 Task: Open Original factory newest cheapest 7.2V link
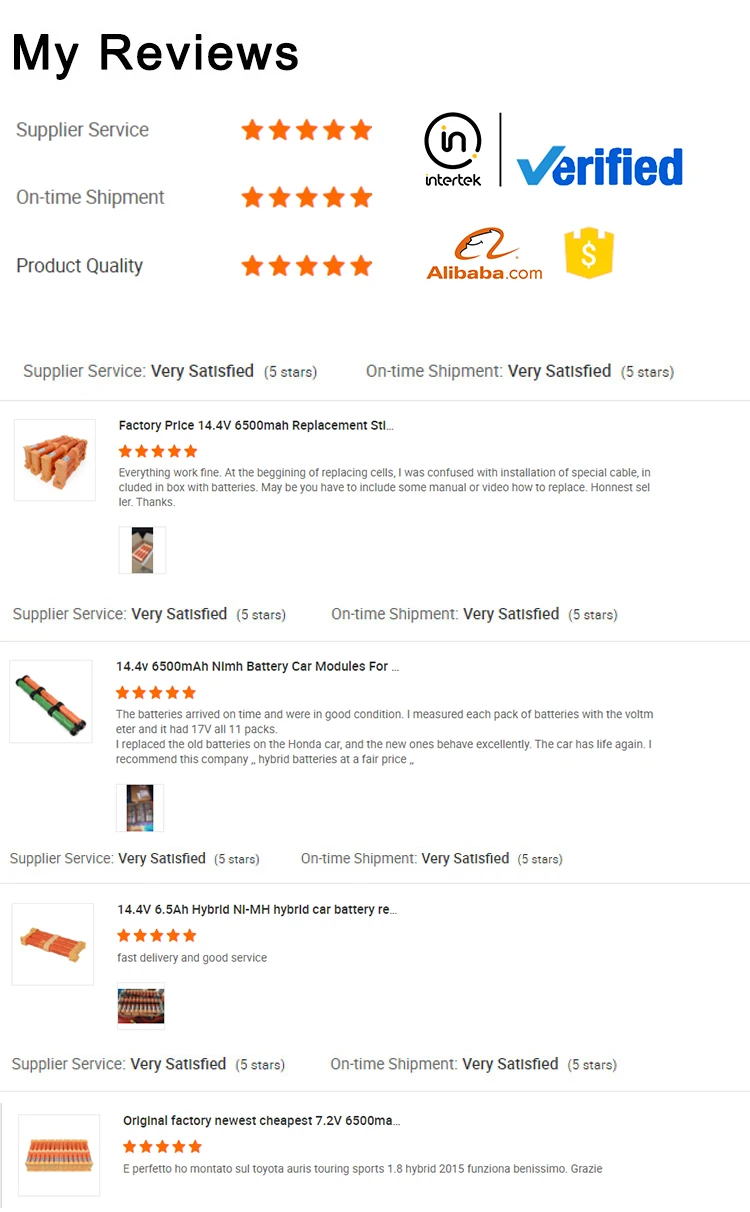coord(261,1121)
